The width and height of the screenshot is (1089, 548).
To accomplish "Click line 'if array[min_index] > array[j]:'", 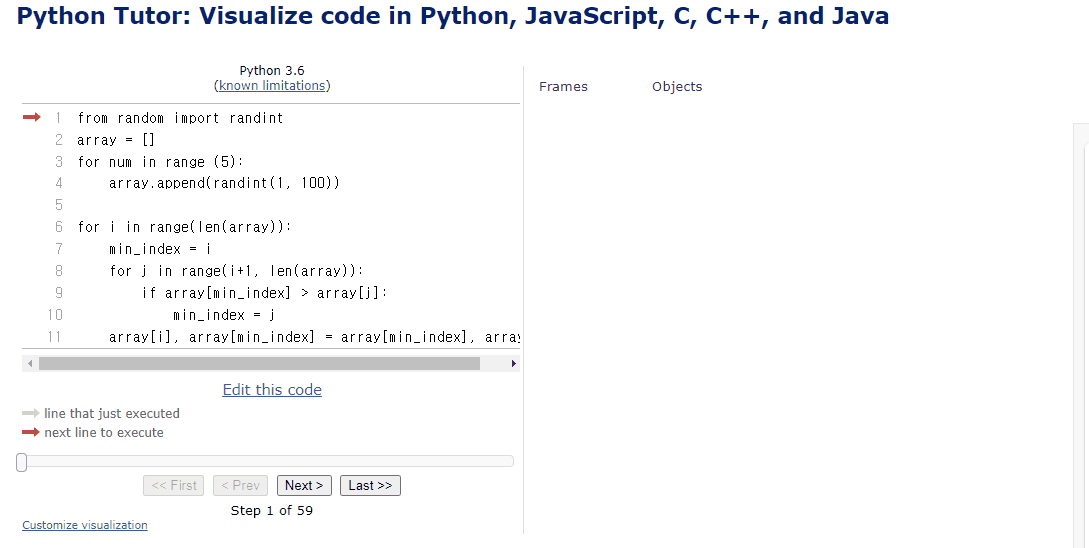I will pos(264,293).
